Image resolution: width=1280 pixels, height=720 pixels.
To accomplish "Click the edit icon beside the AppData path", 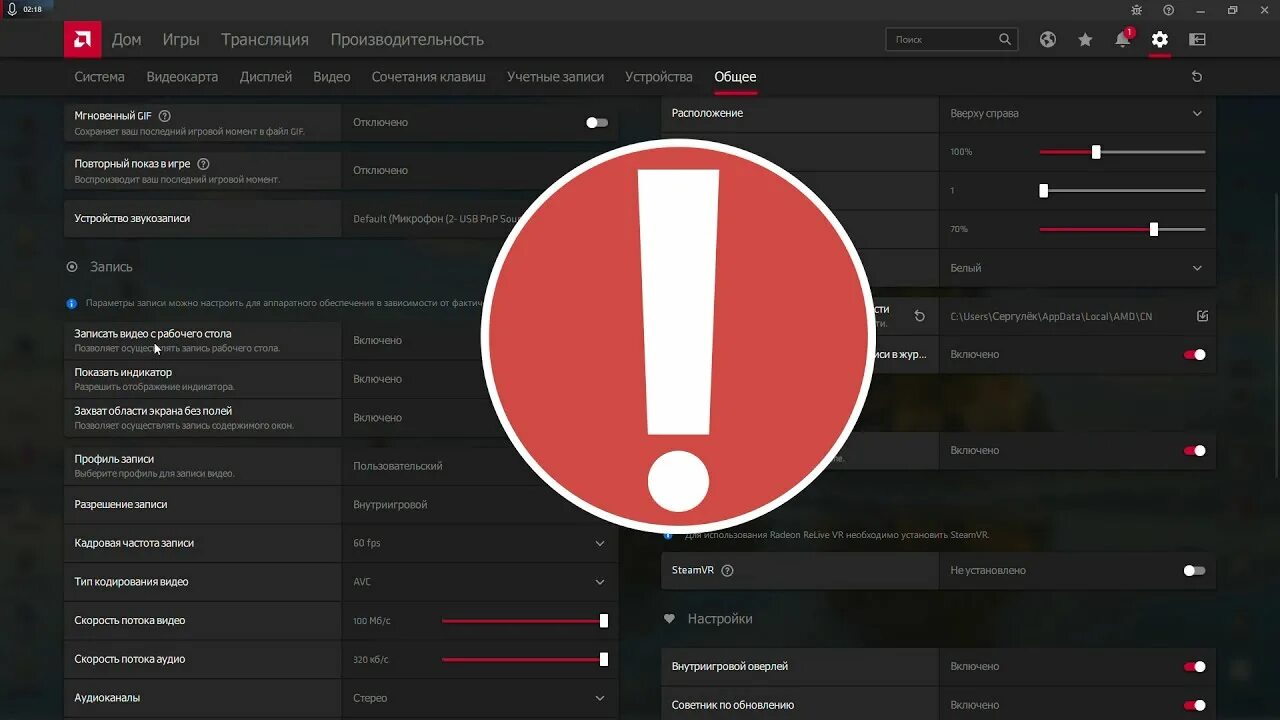I will 1201,315.
